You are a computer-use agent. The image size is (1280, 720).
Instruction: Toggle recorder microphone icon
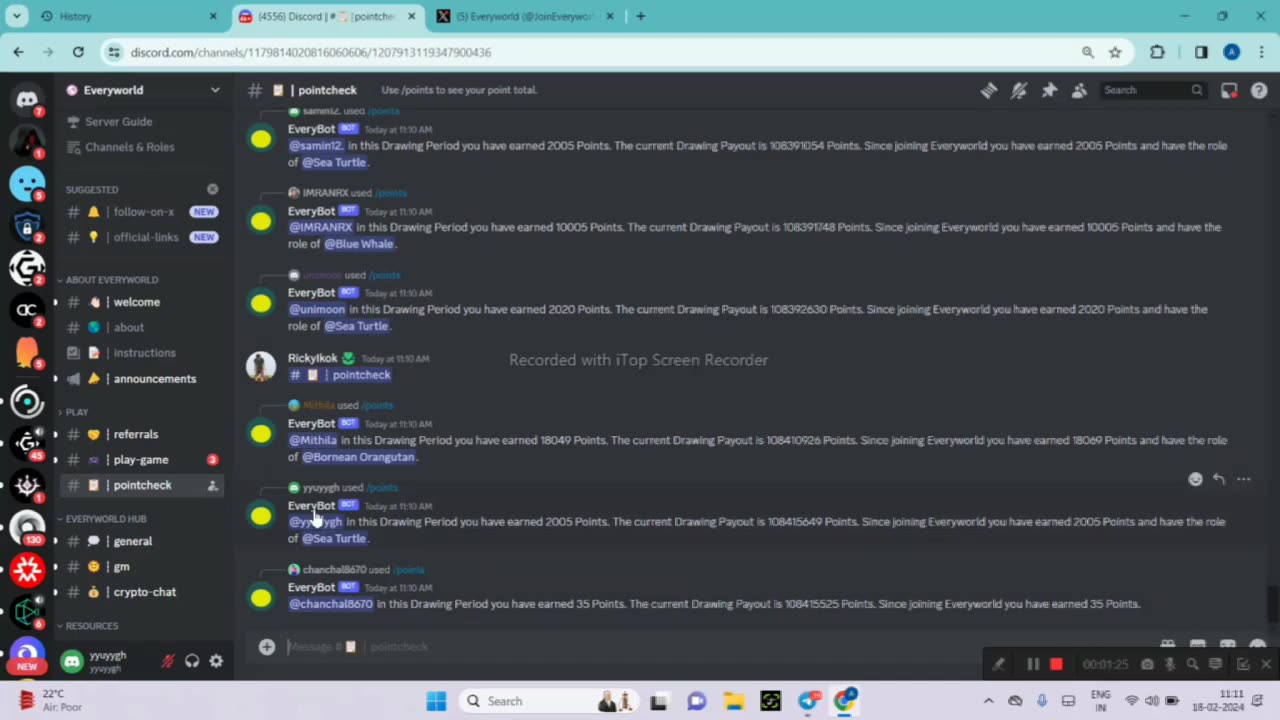click(1169, 664)
